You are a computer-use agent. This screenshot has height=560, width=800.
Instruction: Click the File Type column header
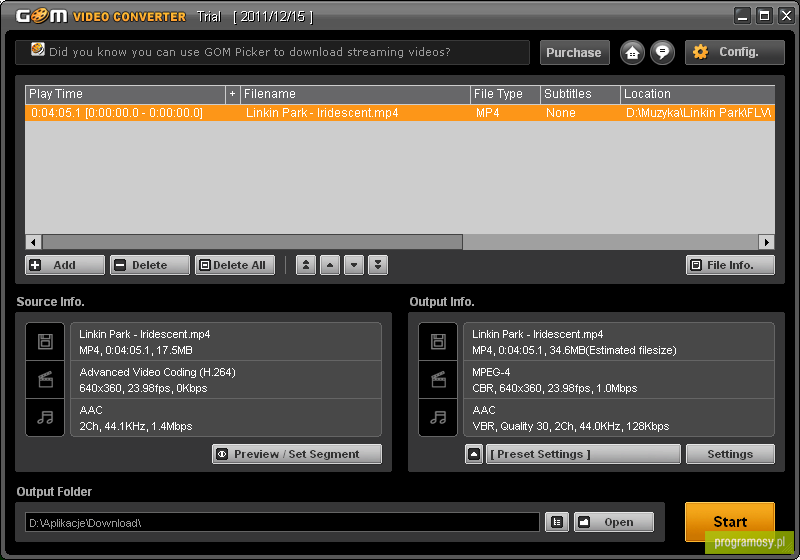click(505, 94)
